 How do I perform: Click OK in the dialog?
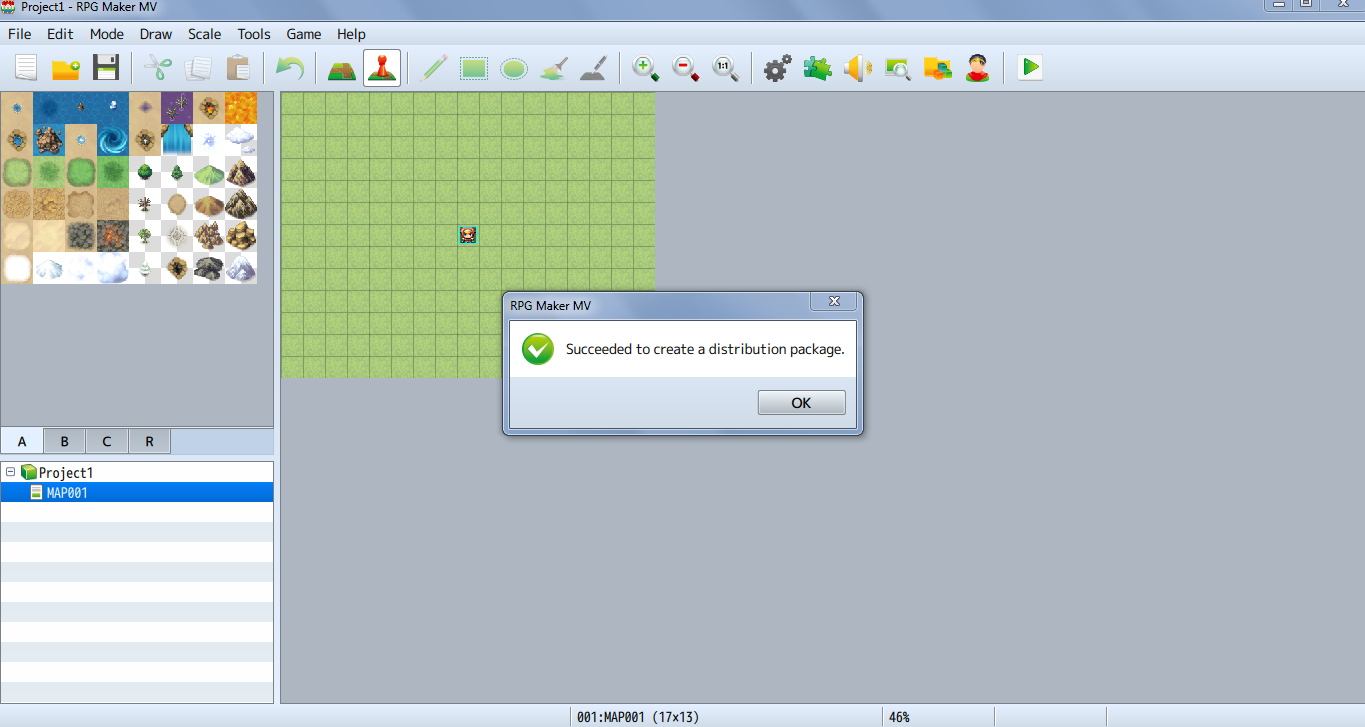801,403
